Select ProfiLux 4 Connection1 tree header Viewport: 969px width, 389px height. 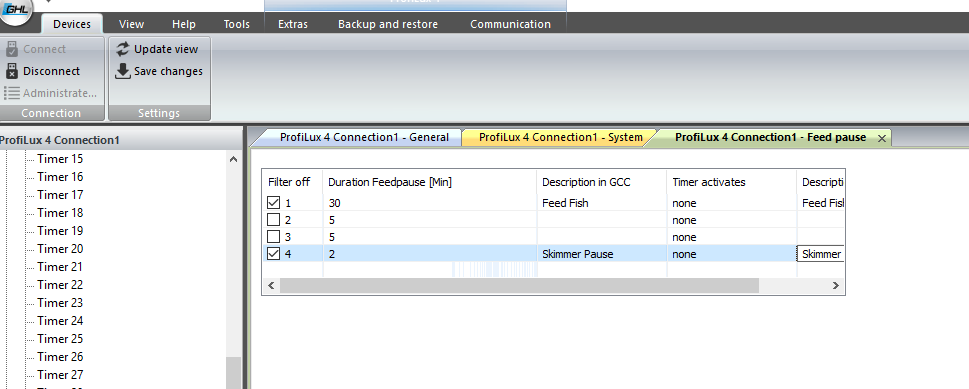[x=60, y=140]
